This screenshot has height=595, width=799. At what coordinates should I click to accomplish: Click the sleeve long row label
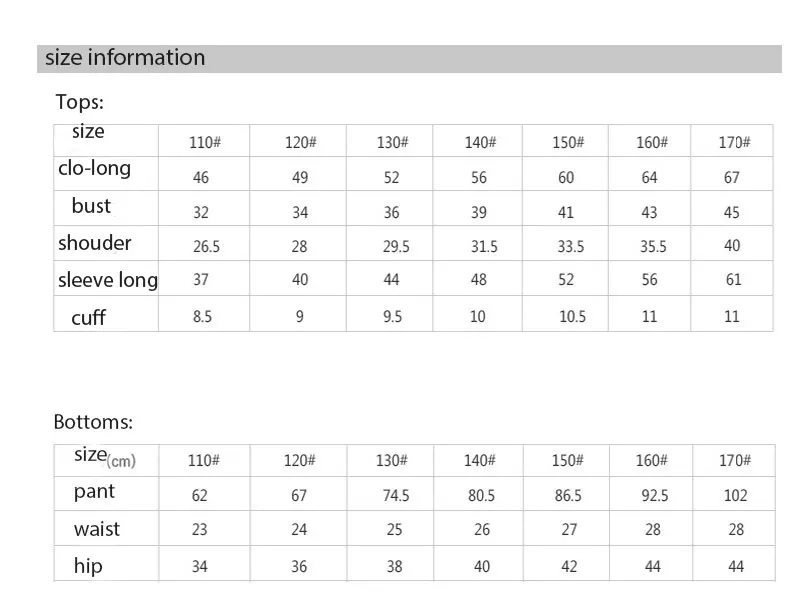(x=108, y=280)
